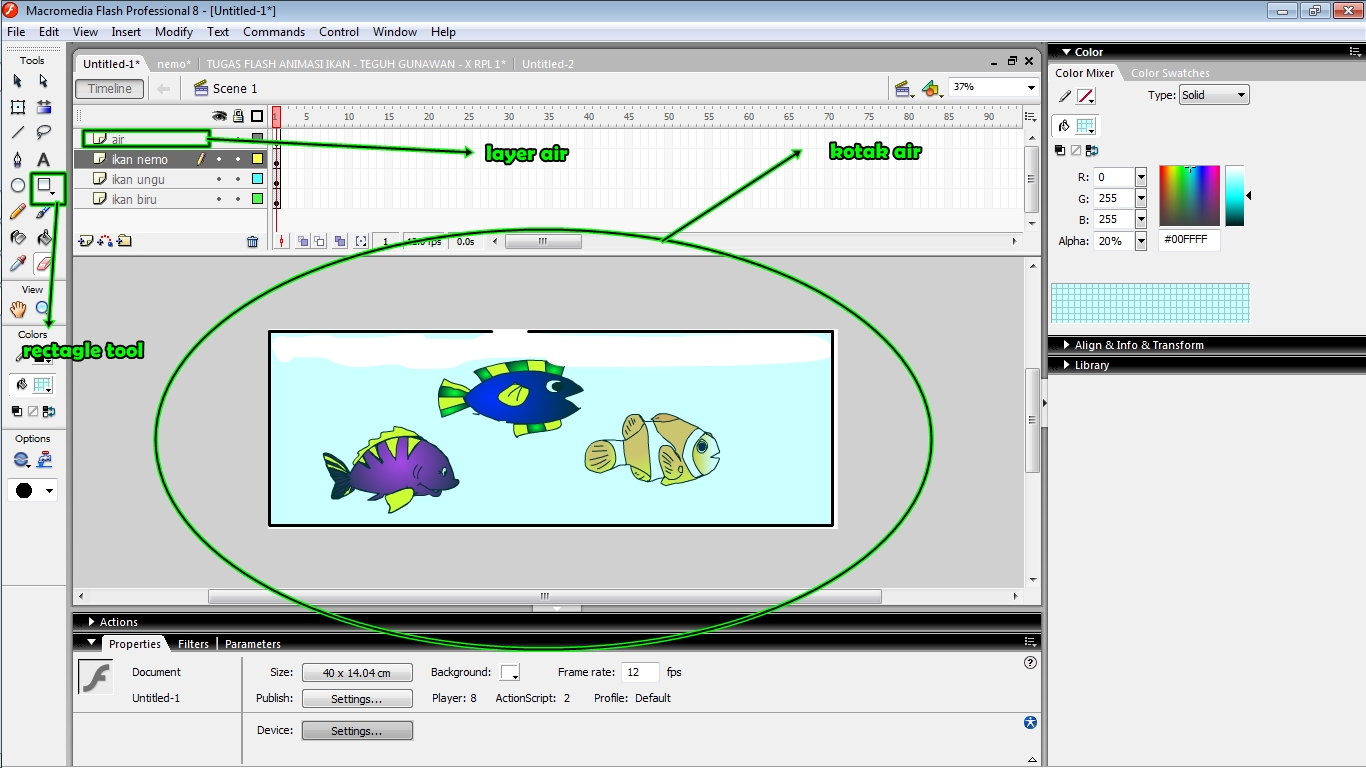Viewport: 1366px width, 768px height.
Task: Click the Publish Settings button
Action: coord(357,699)
